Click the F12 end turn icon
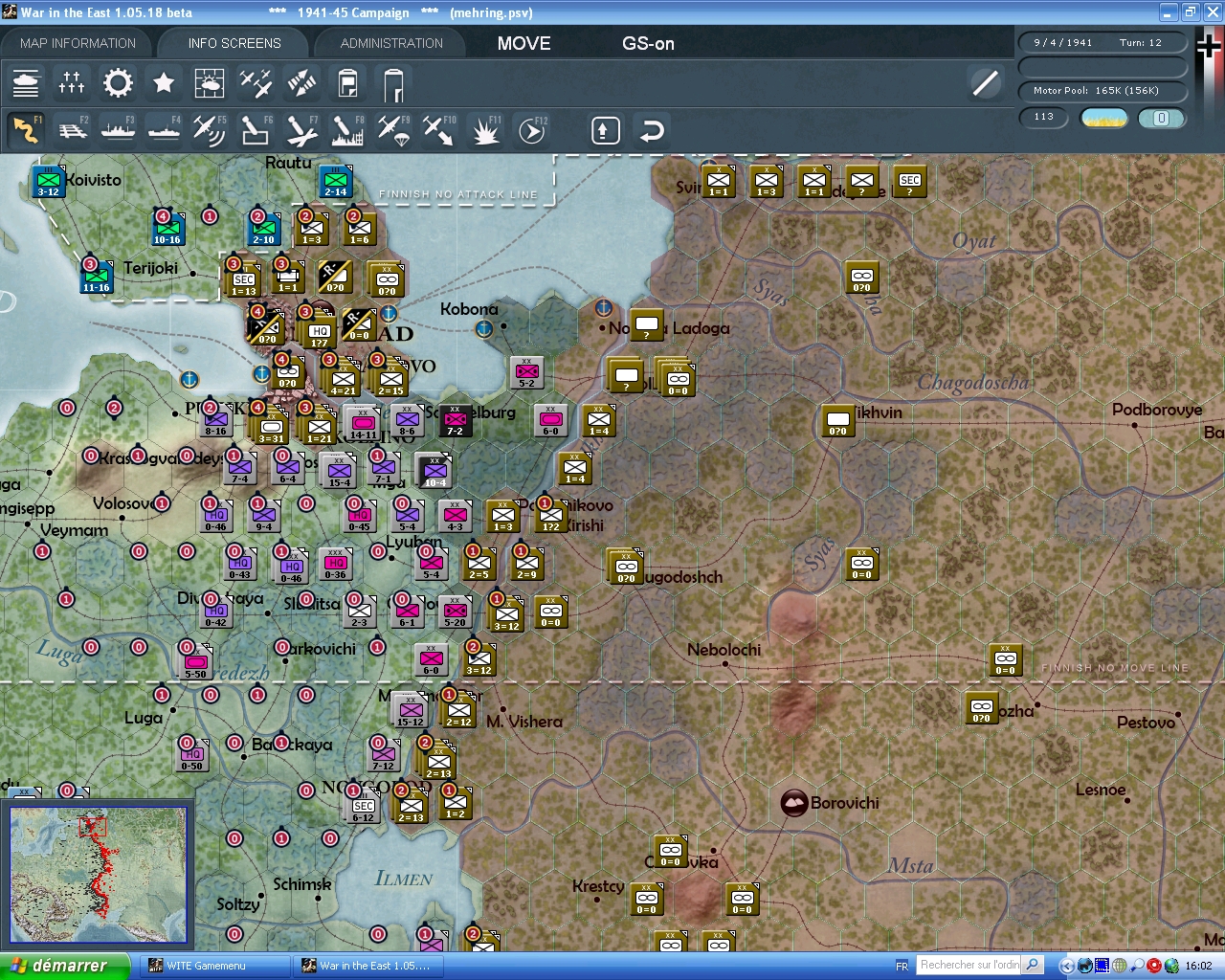Image resolution: width=1225 pixels, height=980 pixels. tap(532, 129)
